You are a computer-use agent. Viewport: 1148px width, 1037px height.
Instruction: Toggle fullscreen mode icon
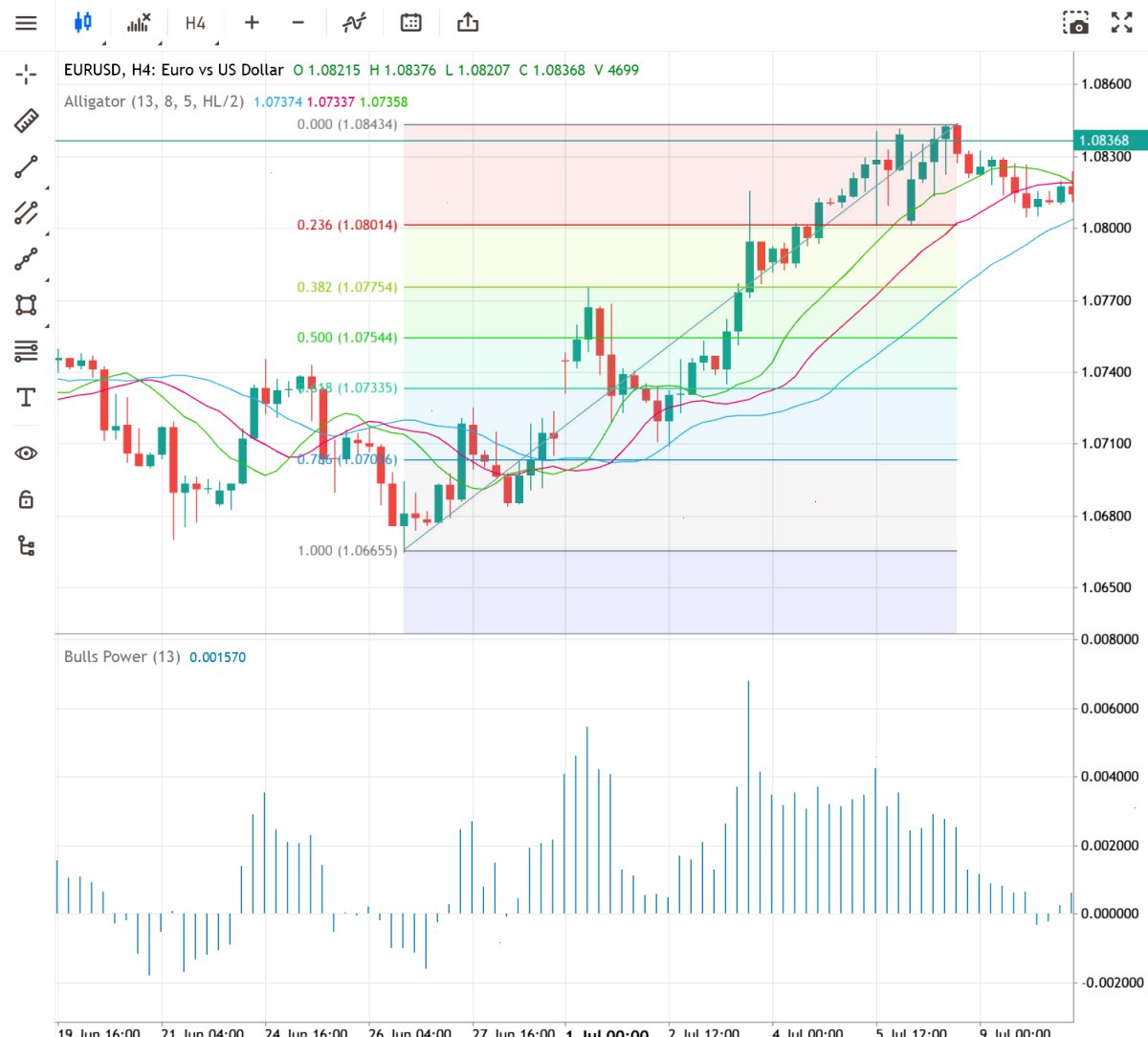pos(1122,23)
